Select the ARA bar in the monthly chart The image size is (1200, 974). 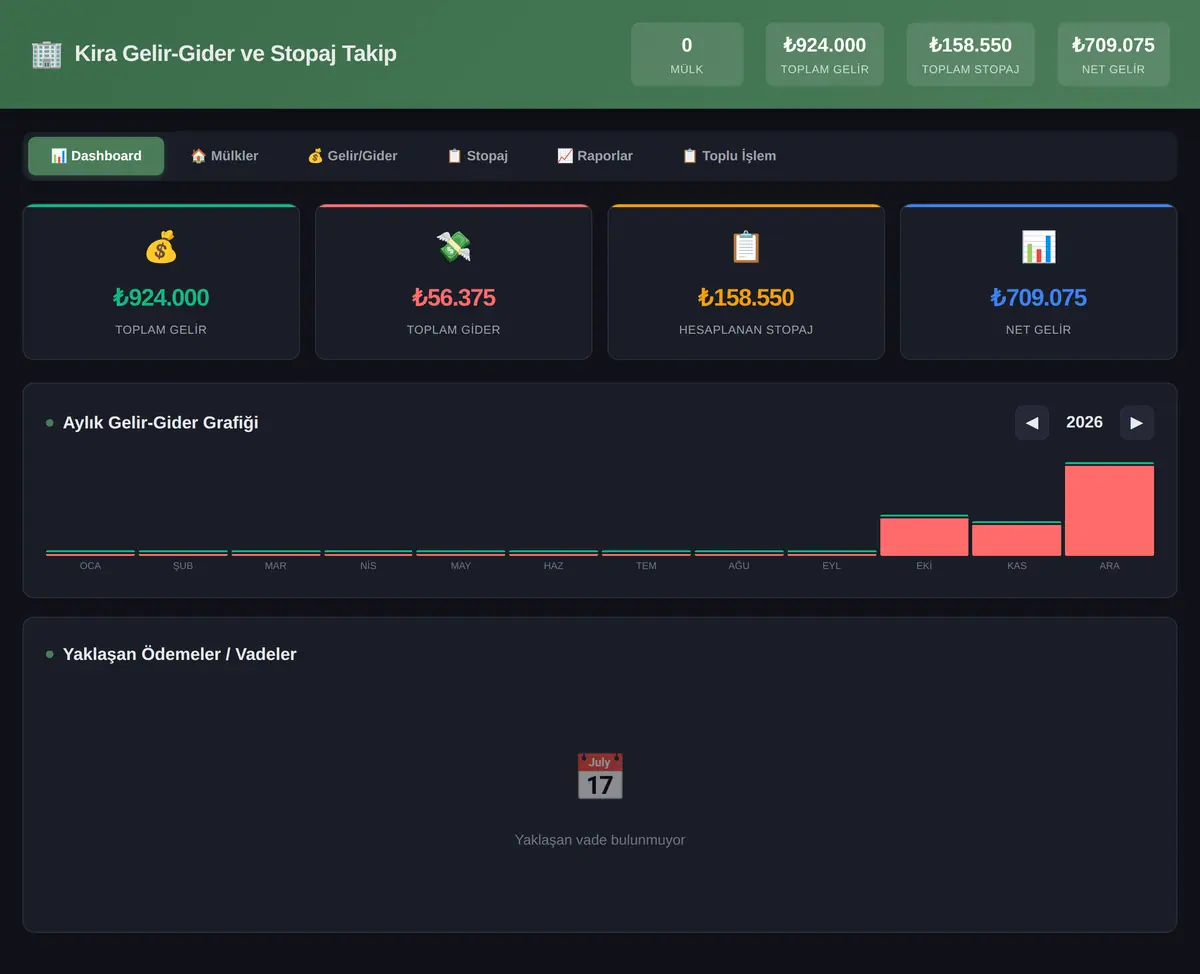click(1109, 509)
